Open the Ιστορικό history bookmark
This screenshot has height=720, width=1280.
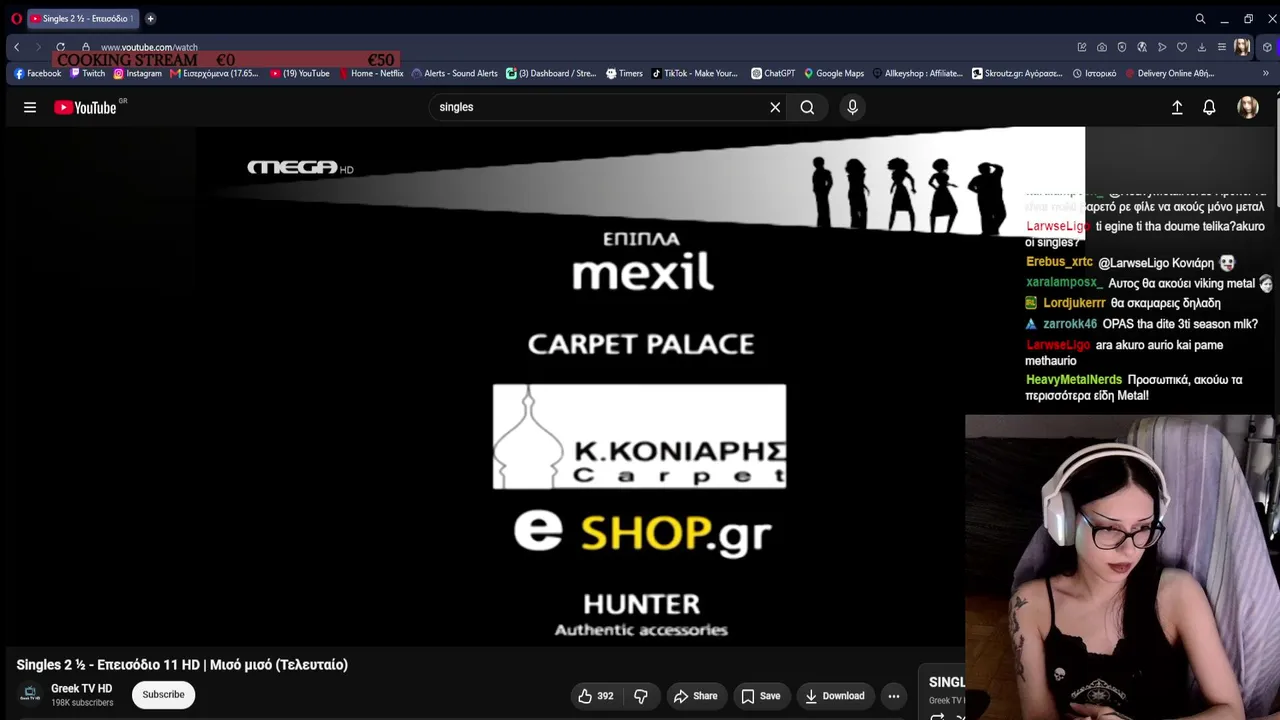[x=1094, y=73]
